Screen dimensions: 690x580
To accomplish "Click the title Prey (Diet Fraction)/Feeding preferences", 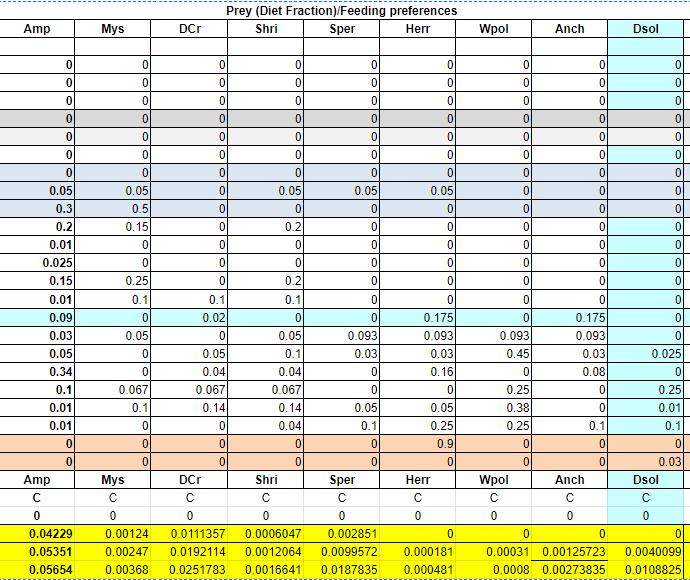I will (341, 11).
